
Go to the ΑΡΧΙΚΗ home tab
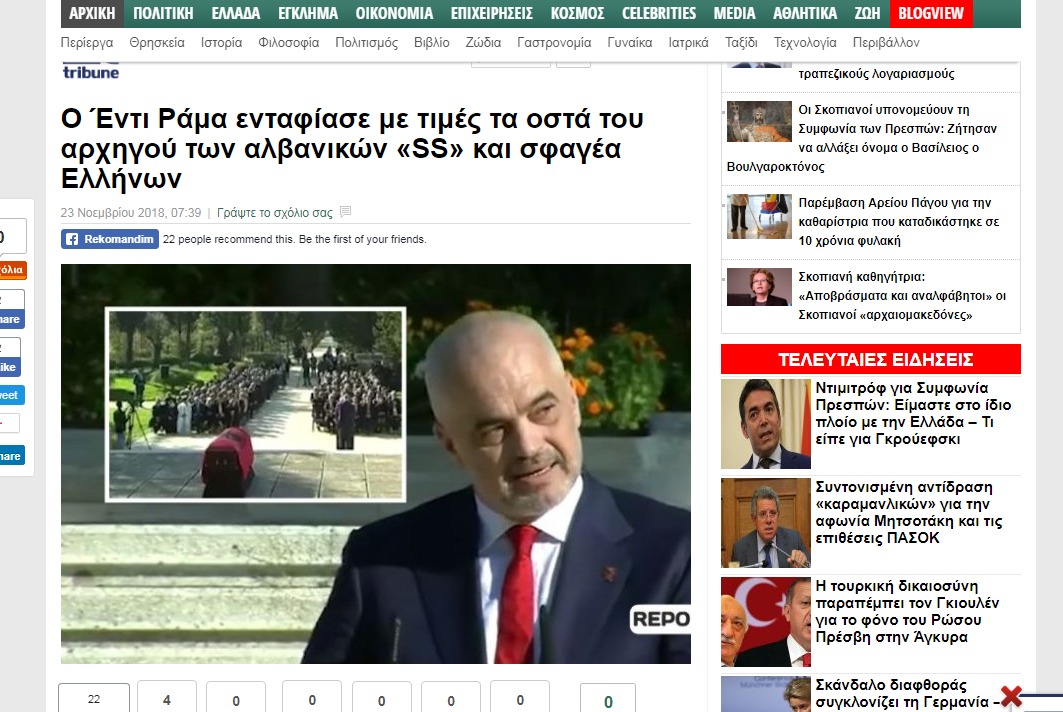[x=92, y=13]
